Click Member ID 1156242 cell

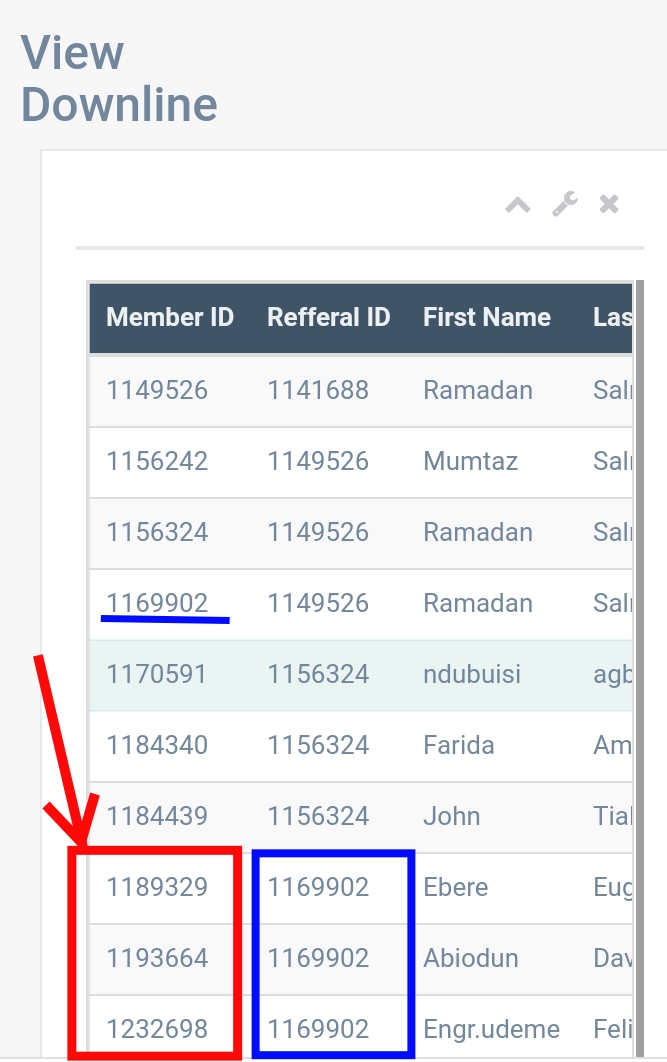point(157,461)
